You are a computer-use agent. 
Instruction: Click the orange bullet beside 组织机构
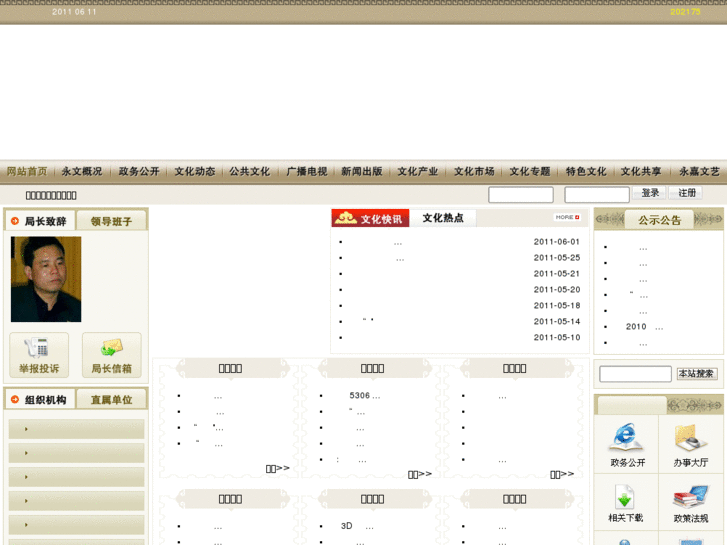(x=15, y=399)
